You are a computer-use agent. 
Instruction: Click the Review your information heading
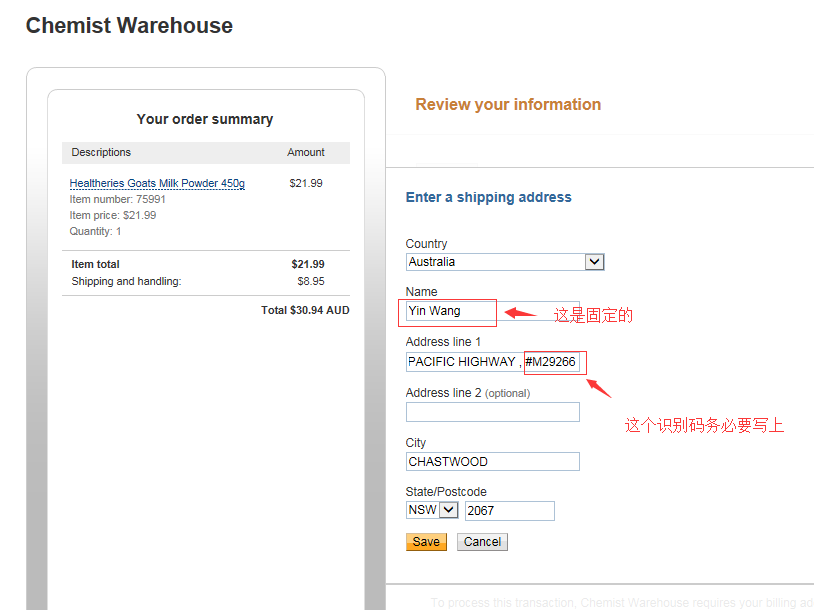click(508, 104)
